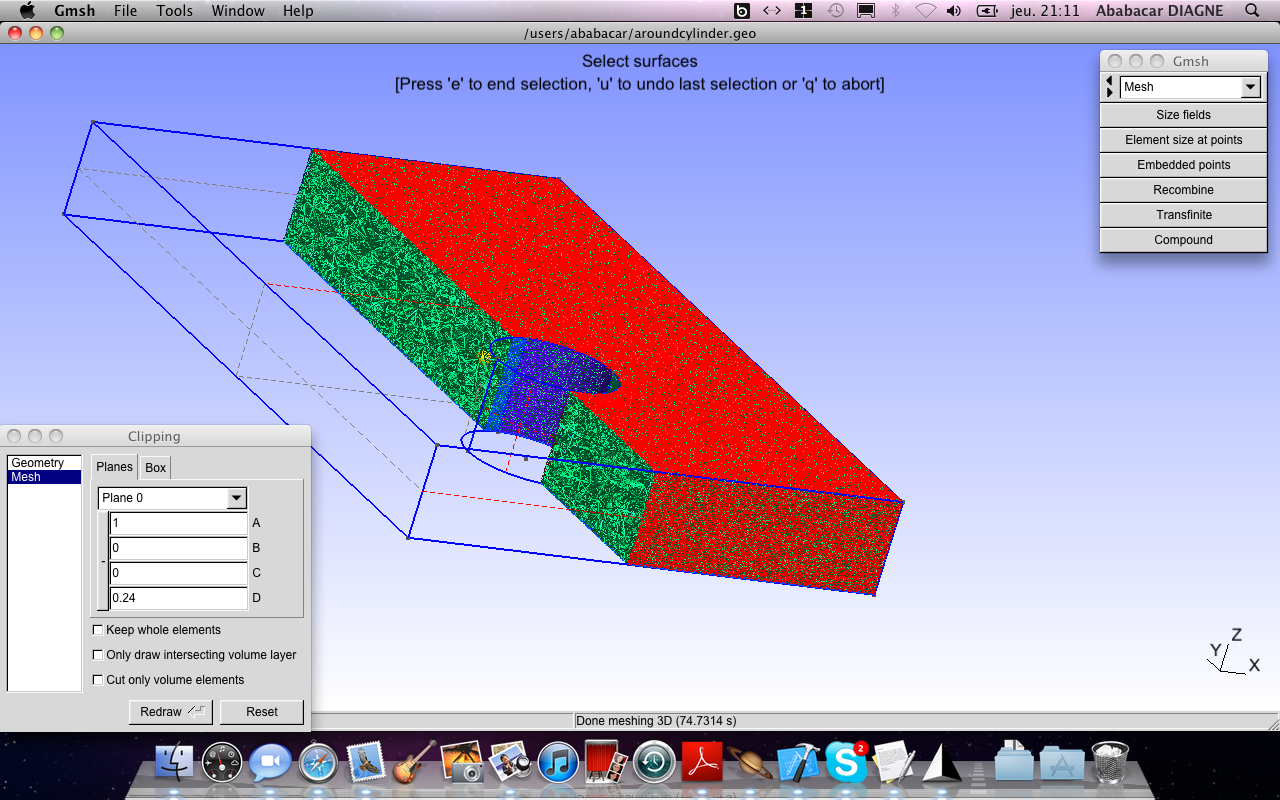The width and height of the screenshot is (1280, 800).
Task: Enable Keep whole elements checkbox
Action: (98, 630)
